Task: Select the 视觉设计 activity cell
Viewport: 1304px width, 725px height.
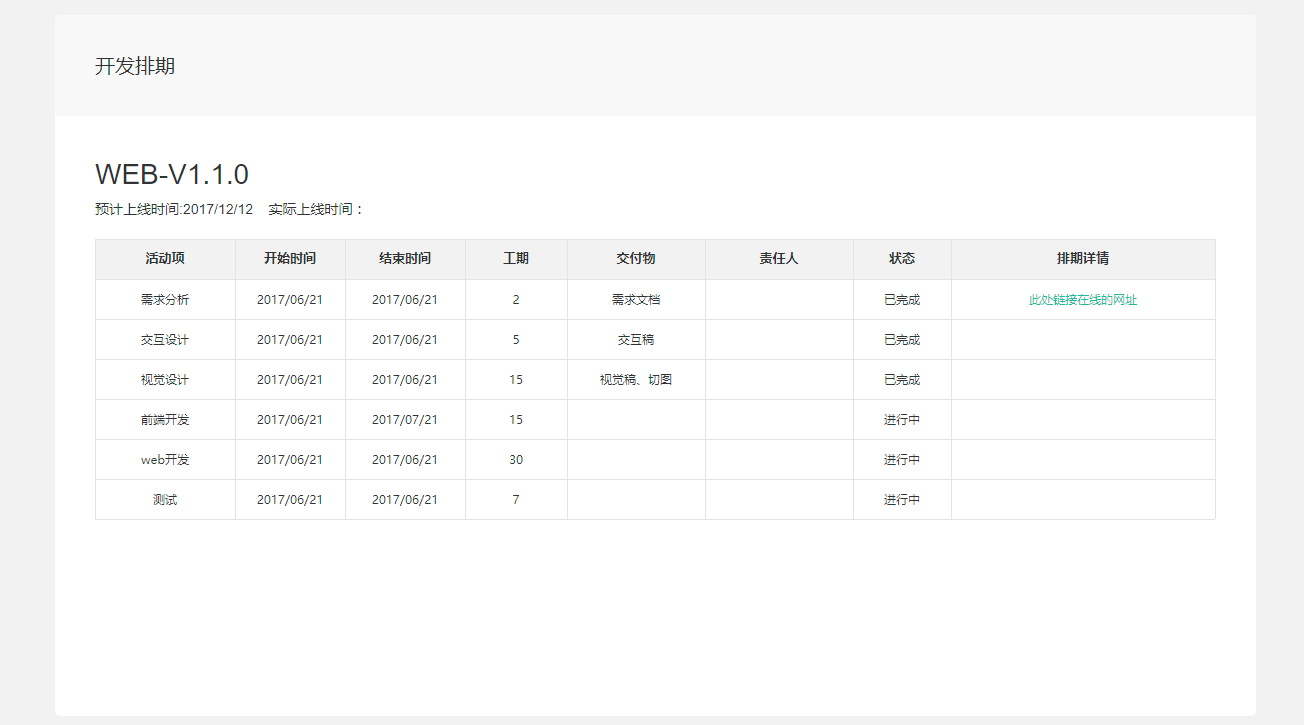Action: click(x=165, y=380)
